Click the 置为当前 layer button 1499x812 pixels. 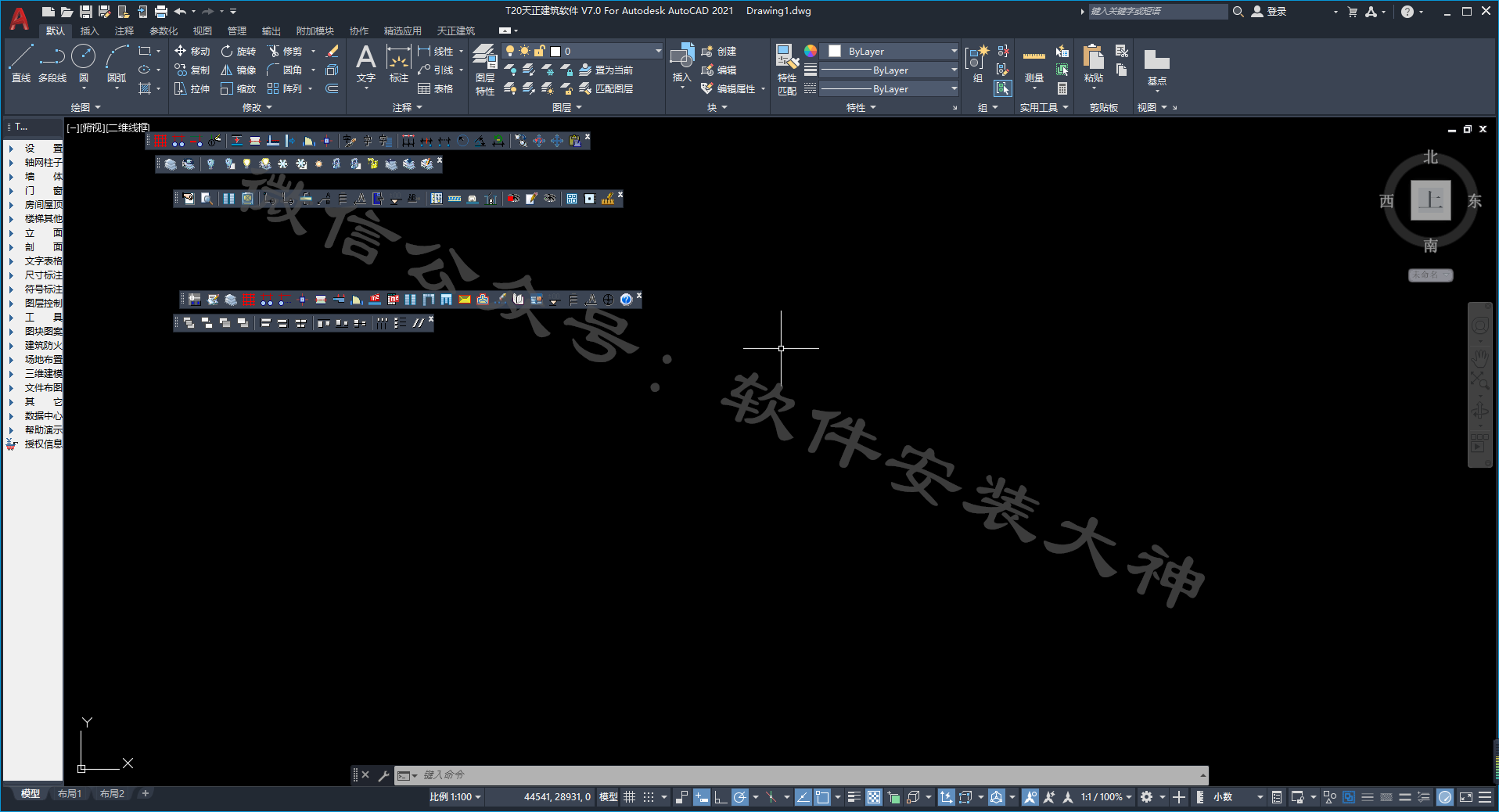pyautogui.click(x=606, y=70)
